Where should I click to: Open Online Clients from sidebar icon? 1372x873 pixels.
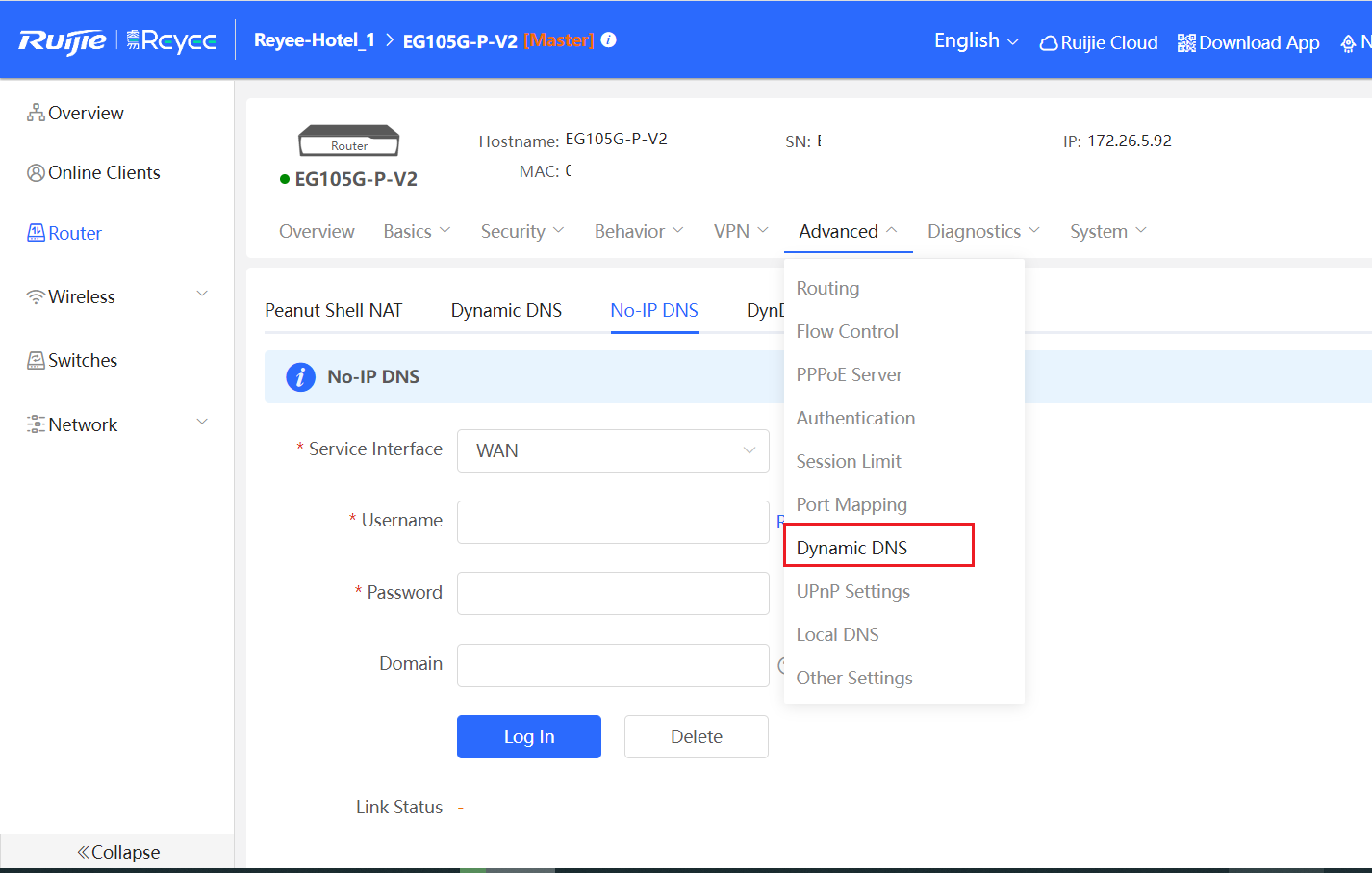click(x=36, y=173)
